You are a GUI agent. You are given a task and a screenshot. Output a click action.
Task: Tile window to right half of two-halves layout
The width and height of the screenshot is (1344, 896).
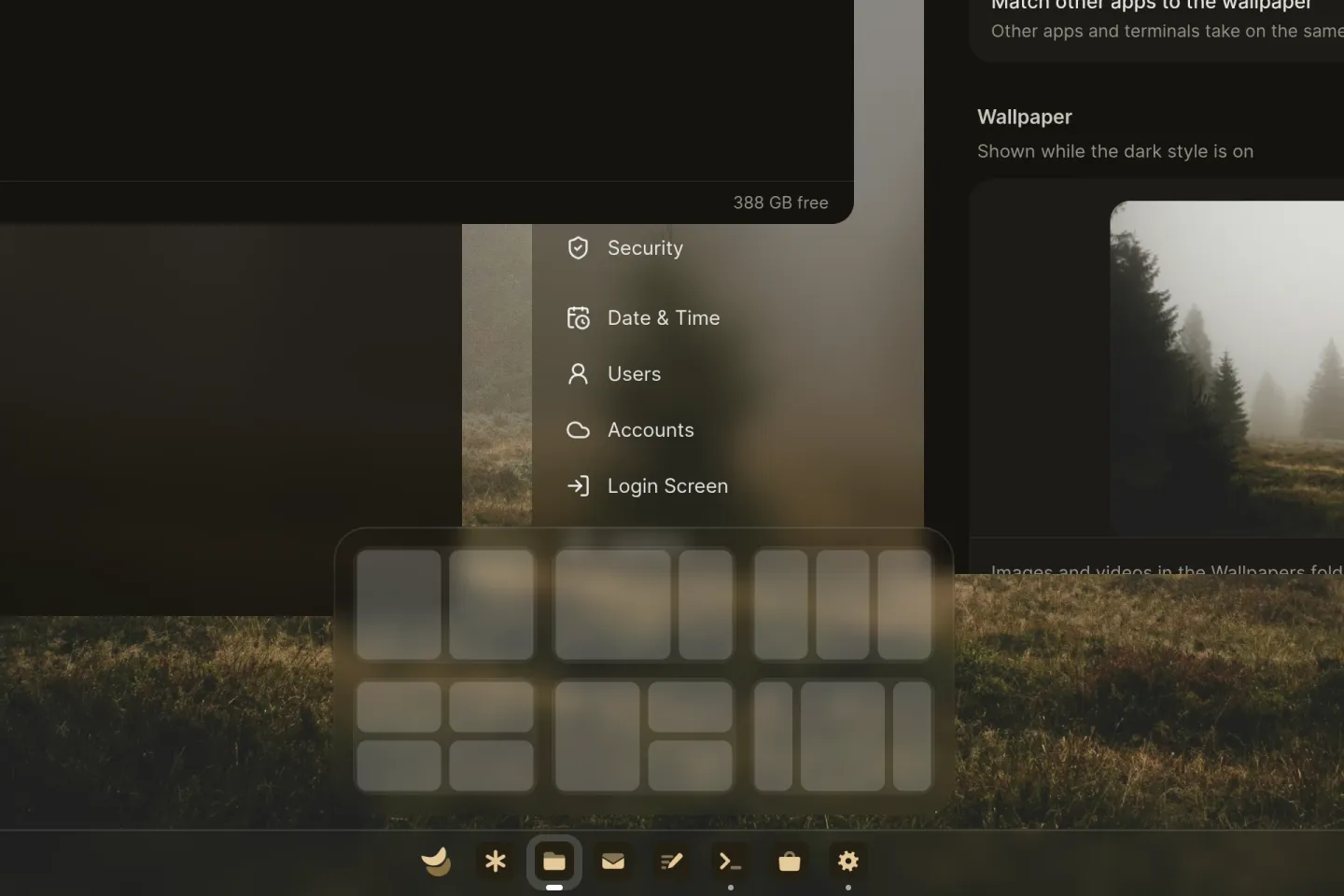coord(491,604)
